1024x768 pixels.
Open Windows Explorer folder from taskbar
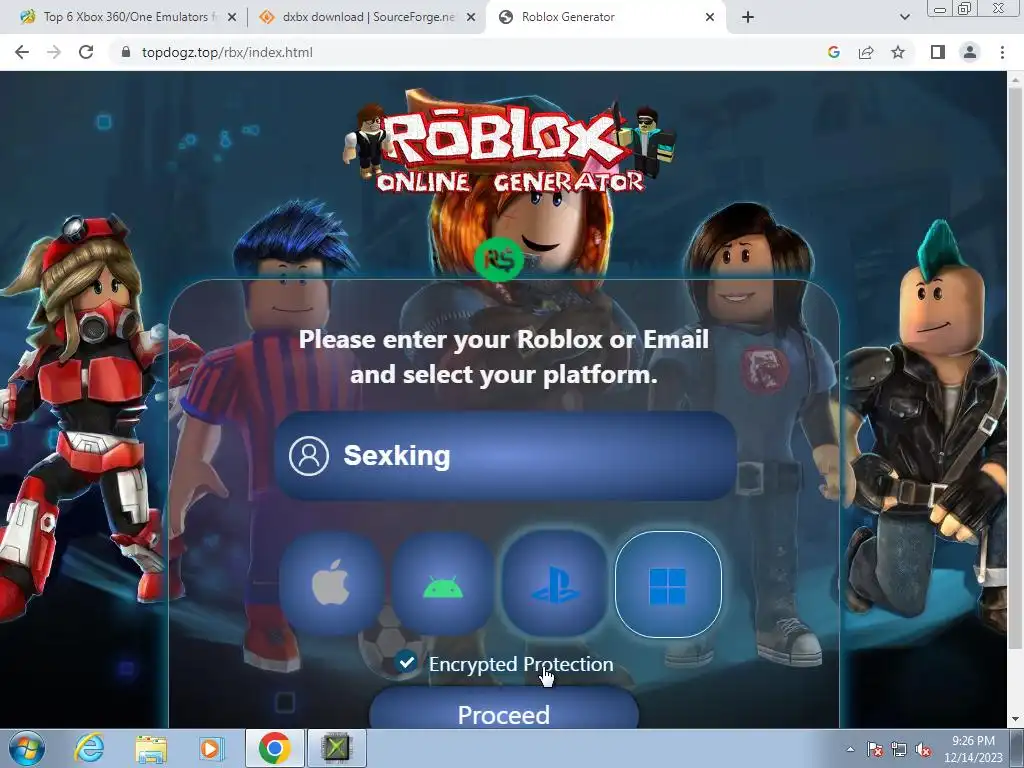[151, 748]
